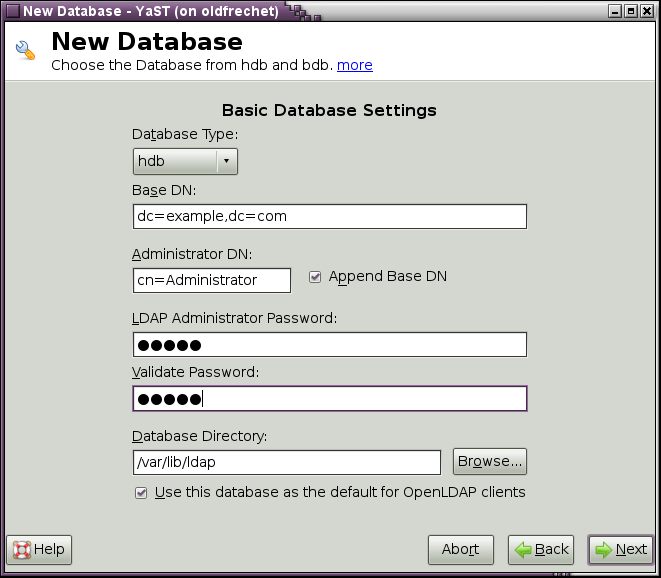
Task: Expand the Database Type hdb dropdown
Action: coord(185,161)
